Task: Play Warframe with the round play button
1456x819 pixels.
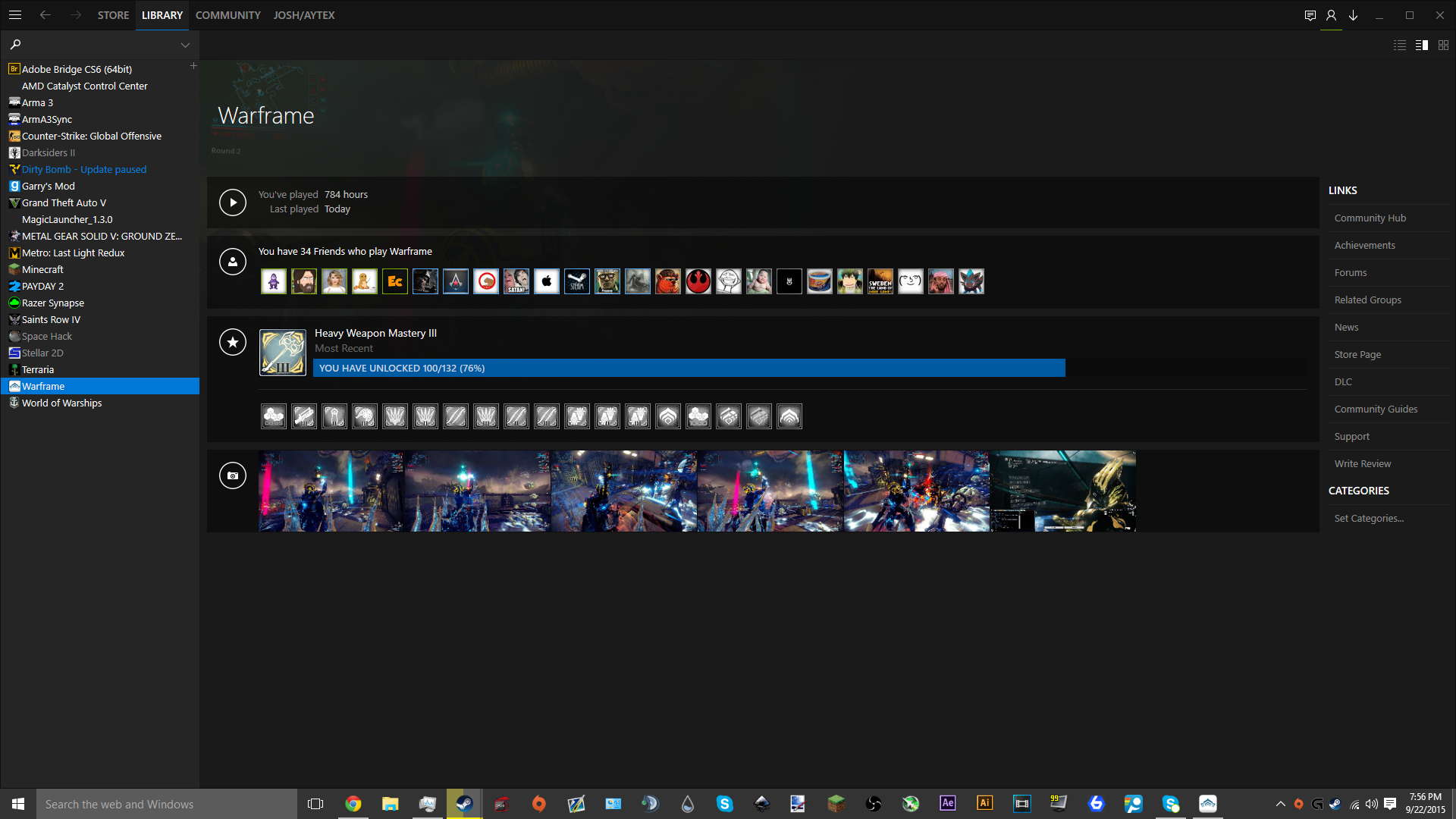Action: [233, 202]
